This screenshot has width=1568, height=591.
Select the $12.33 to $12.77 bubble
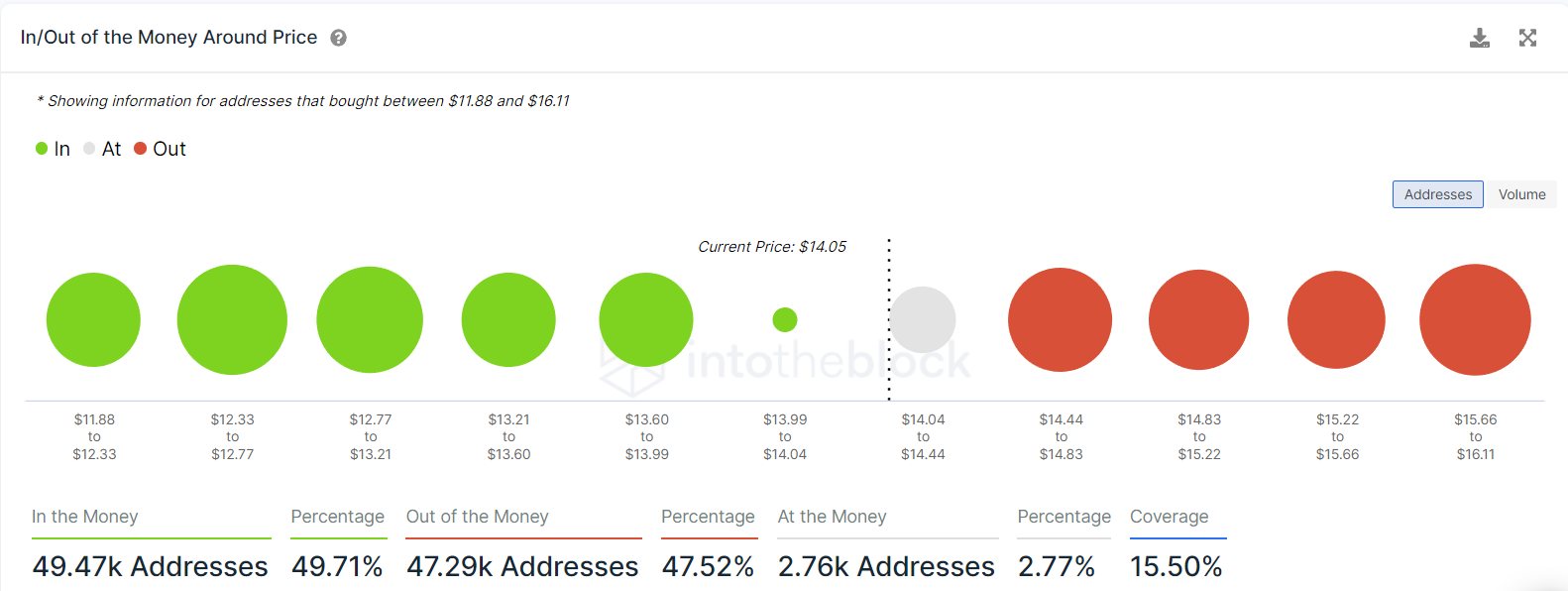tap(232, 319)
